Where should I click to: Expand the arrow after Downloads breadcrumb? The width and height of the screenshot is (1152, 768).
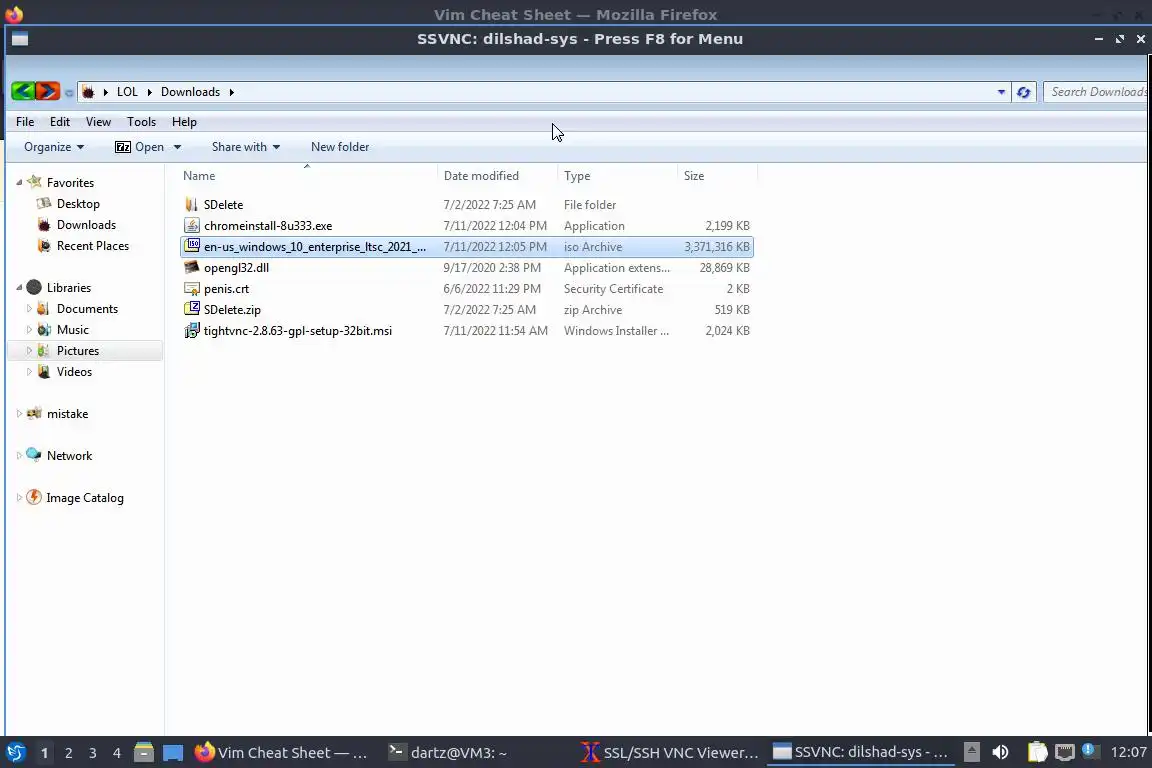point(231,92)
